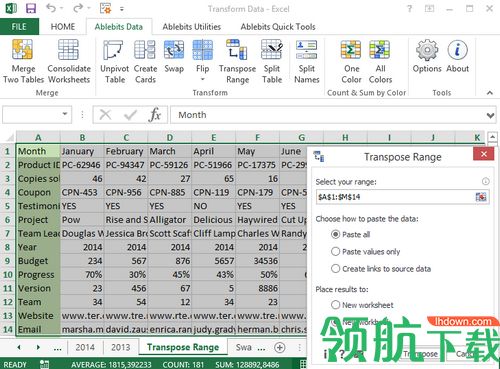The height and width of the screenshot is (369, 500).
Task: Open the 2014 sheet tab
Action: tap(85, 347)
